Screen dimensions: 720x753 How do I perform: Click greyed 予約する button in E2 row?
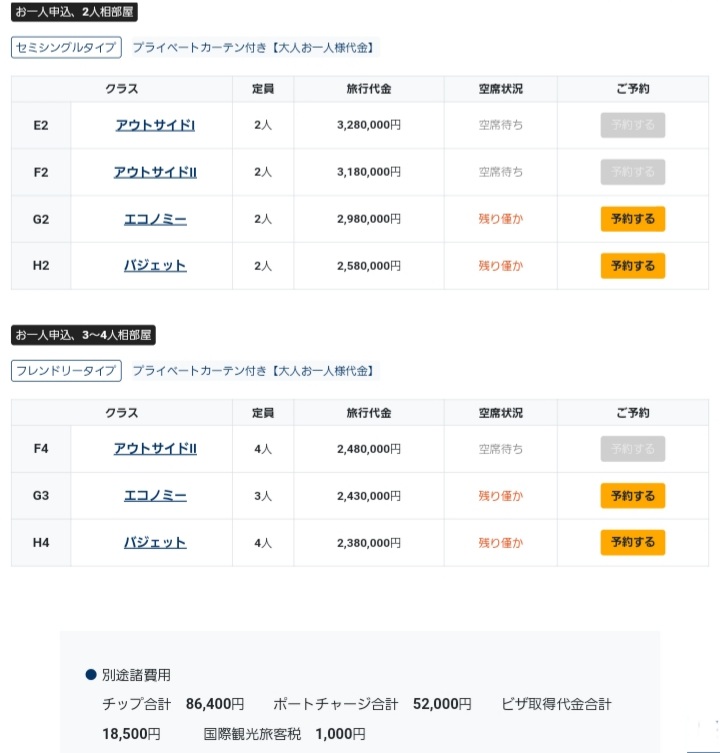(x=633, y=125)
